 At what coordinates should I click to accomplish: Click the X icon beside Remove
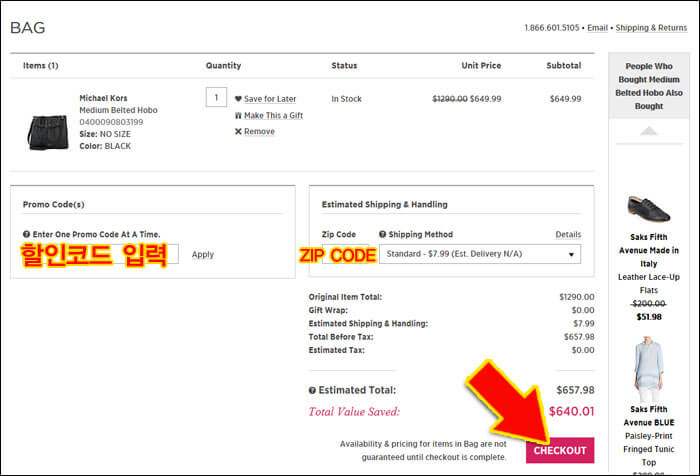pos(238,131)
